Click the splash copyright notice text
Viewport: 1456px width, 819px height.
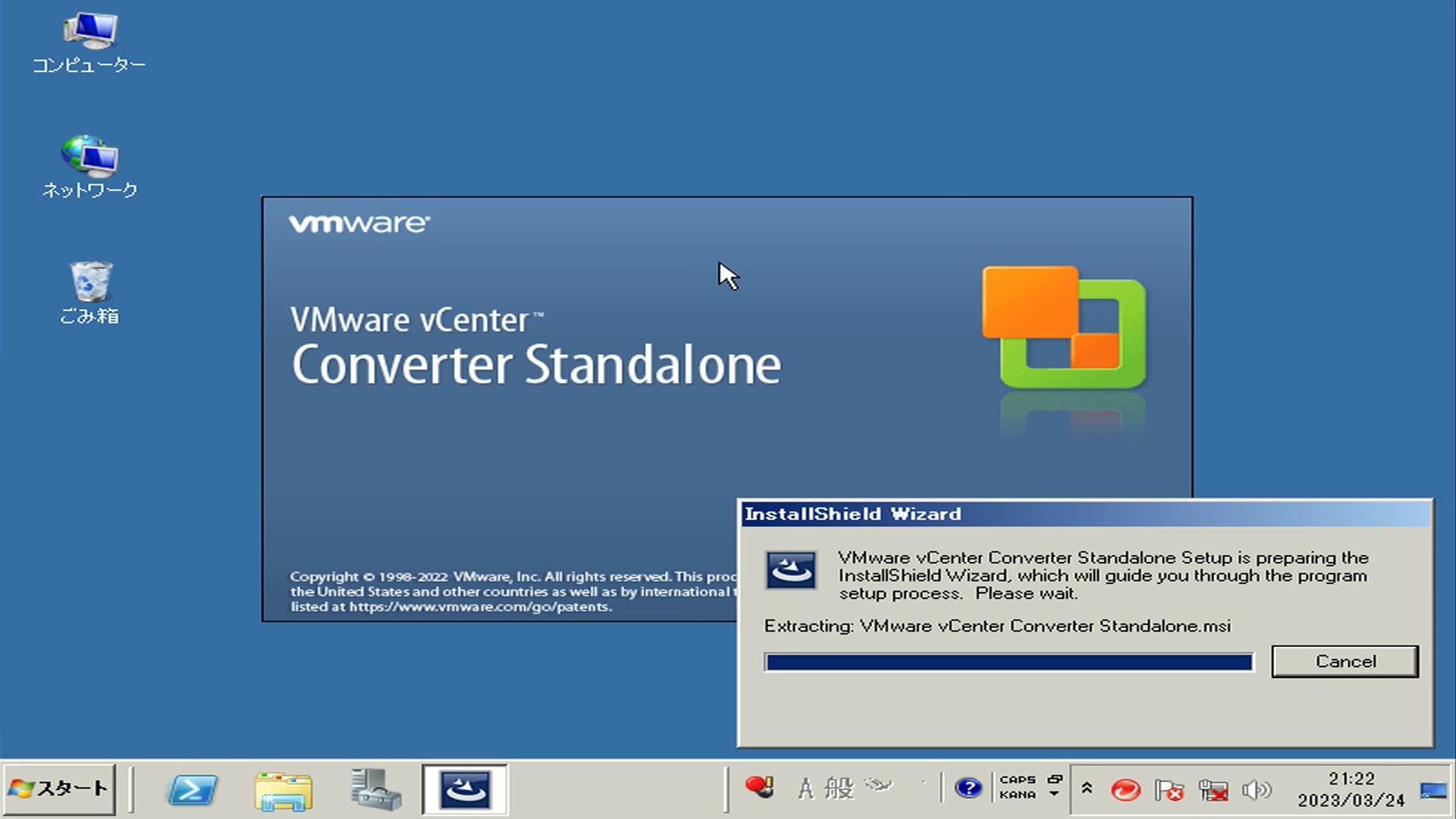(x=513, y=591)
